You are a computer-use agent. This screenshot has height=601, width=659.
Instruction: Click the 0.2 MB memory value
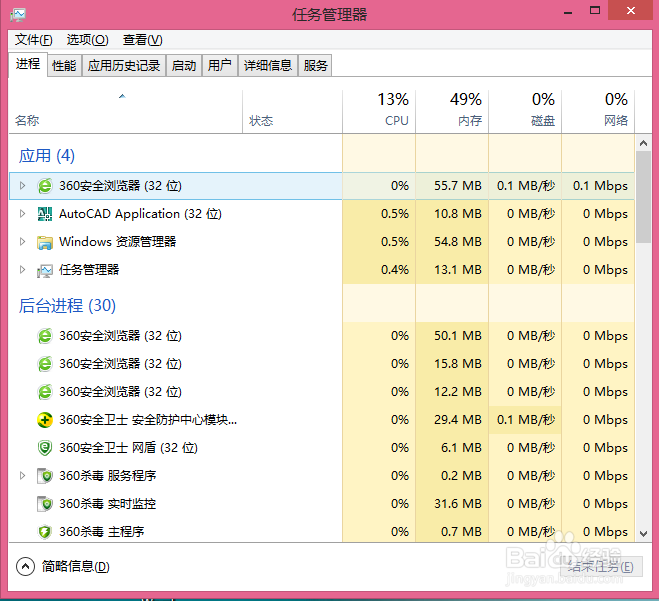click(461, 476)
